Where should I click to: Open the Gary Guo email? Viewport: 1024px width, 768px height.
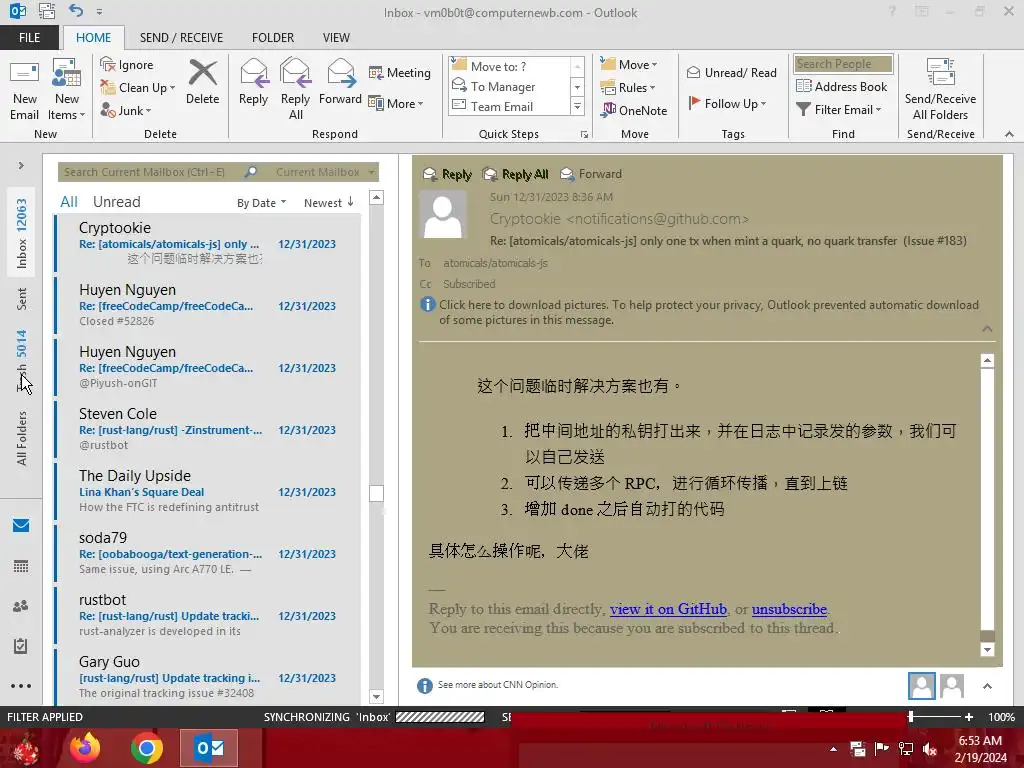(x=208, y=677)
